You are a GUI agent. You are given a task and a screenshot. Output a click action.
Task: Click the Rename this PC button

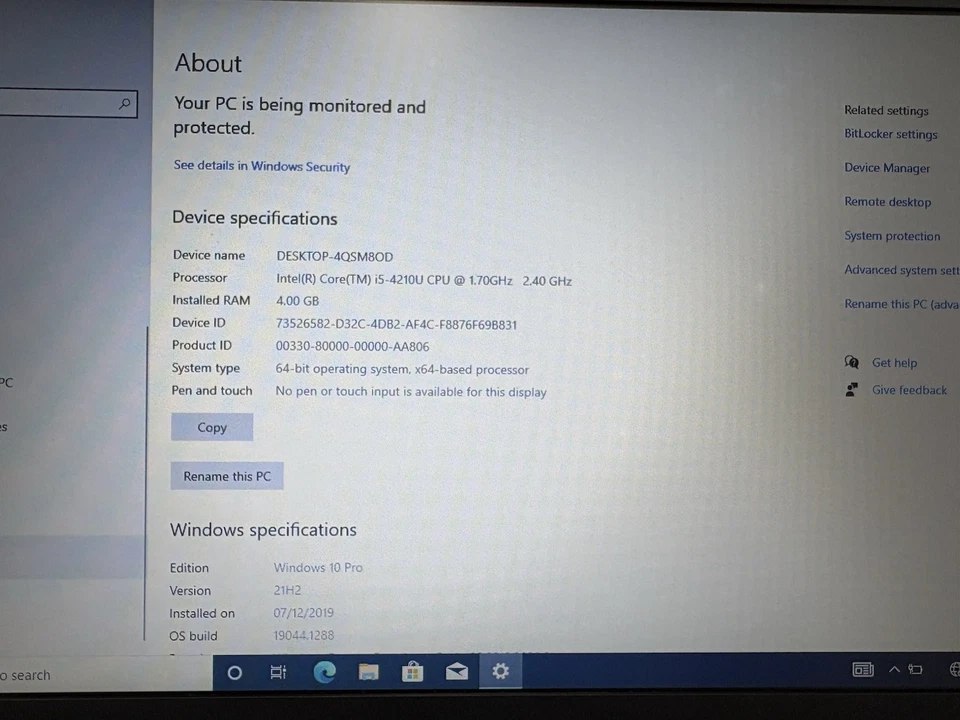[227, 476]
